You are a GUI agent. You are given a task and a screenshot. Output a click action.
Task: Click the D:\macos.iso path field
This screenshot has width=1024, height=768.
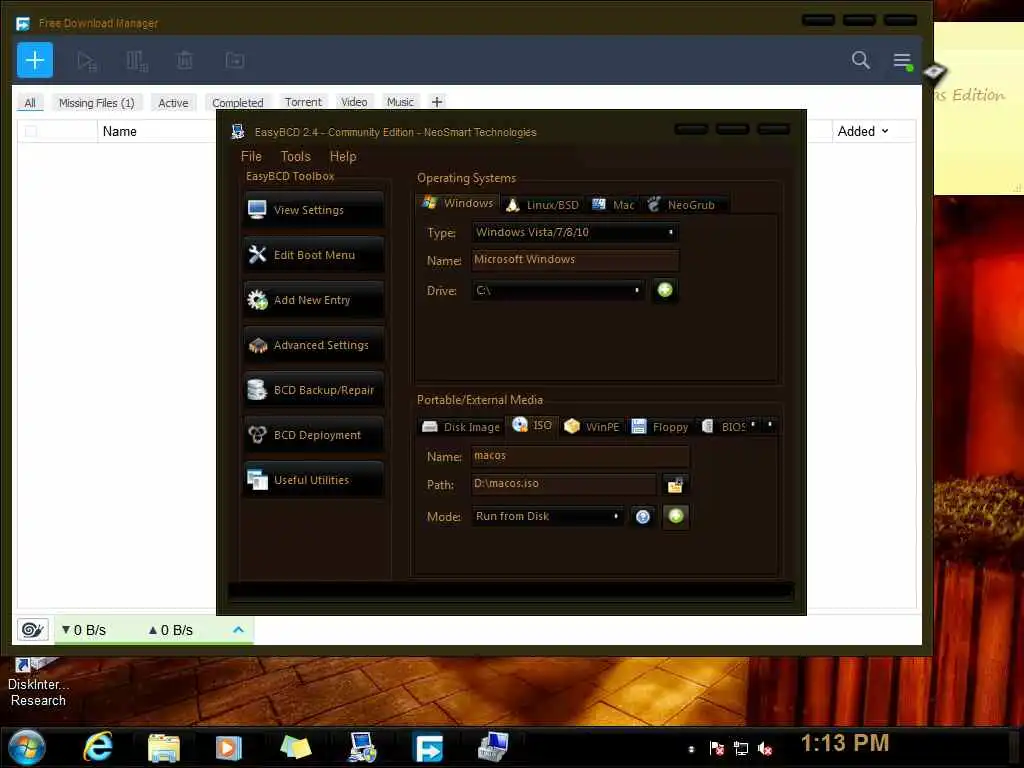(564, 484)
